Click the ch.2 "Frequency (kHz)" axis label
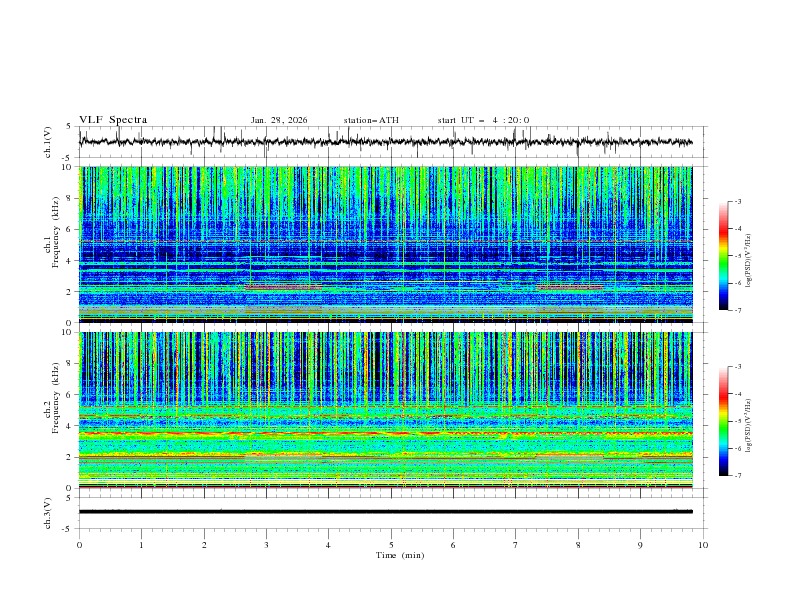This screenshot has height=612, width=792. [56, 398]
